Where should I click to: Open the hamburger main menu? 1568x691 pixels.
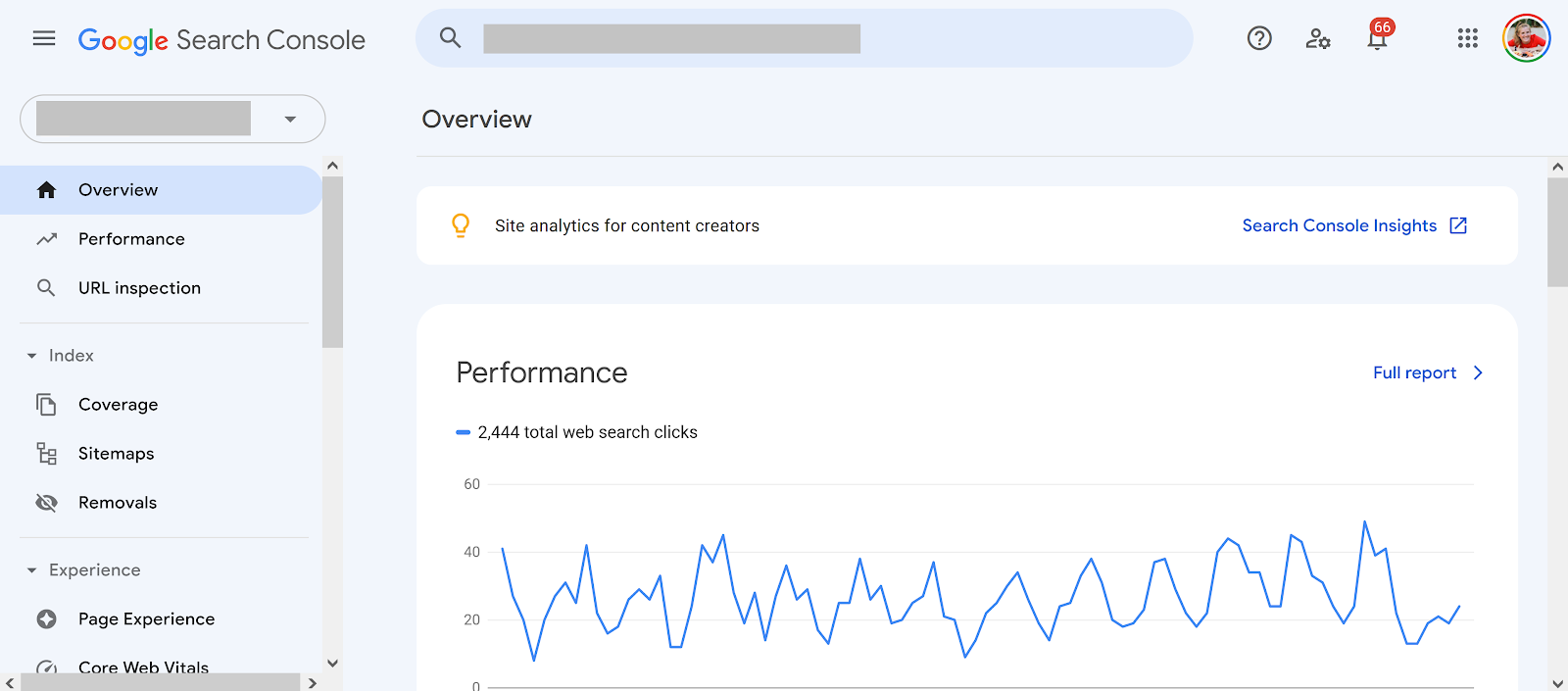pos(44,39)
